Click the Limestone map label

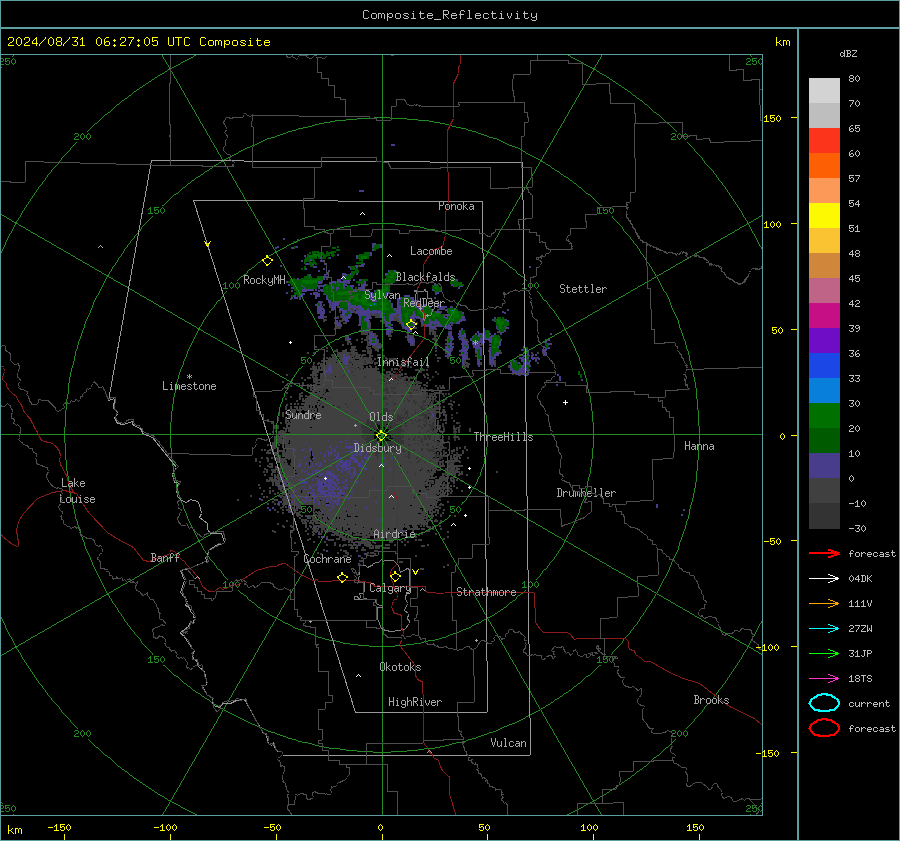189,386
